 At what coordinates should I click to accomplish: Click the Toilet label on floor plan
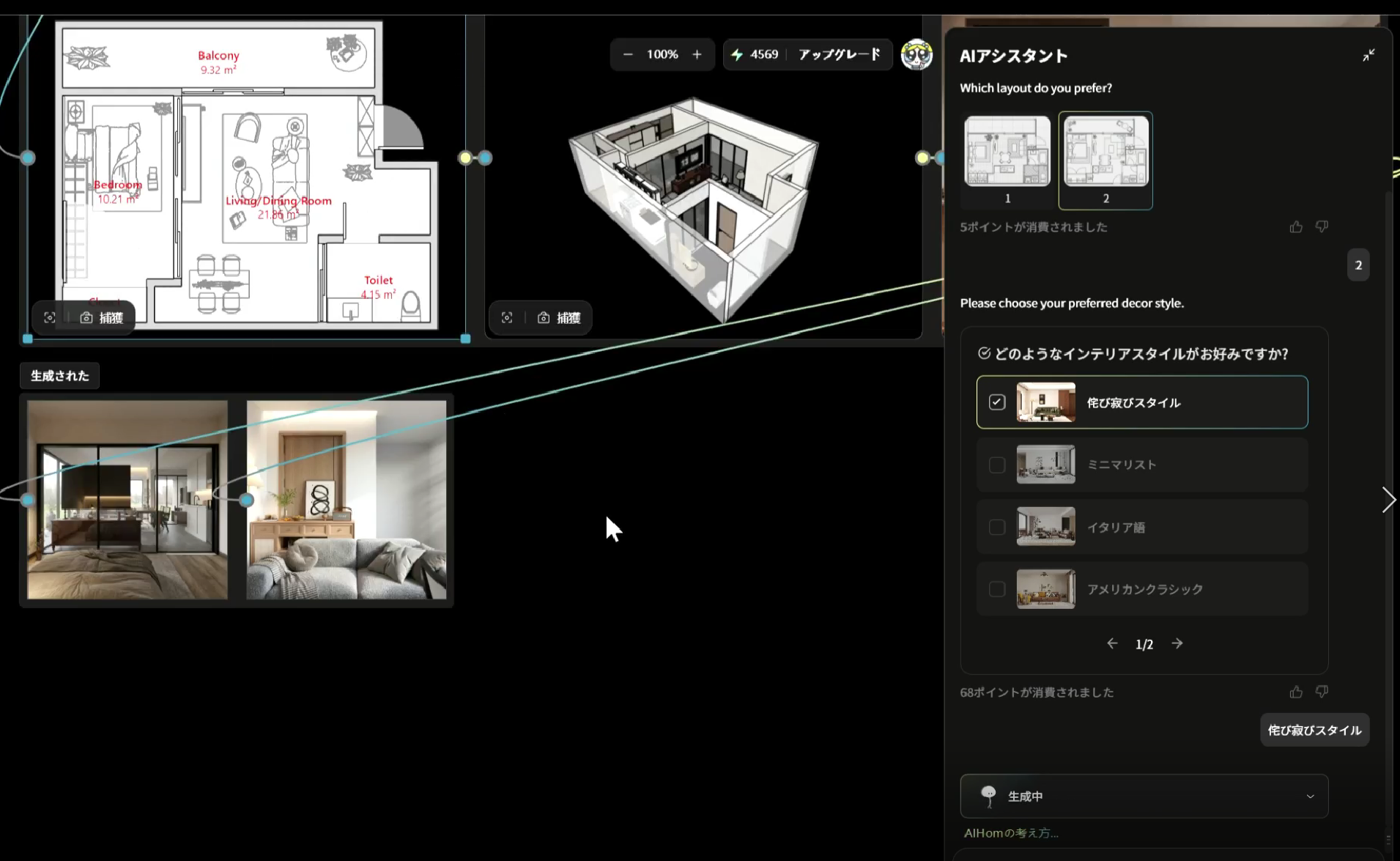379,280
